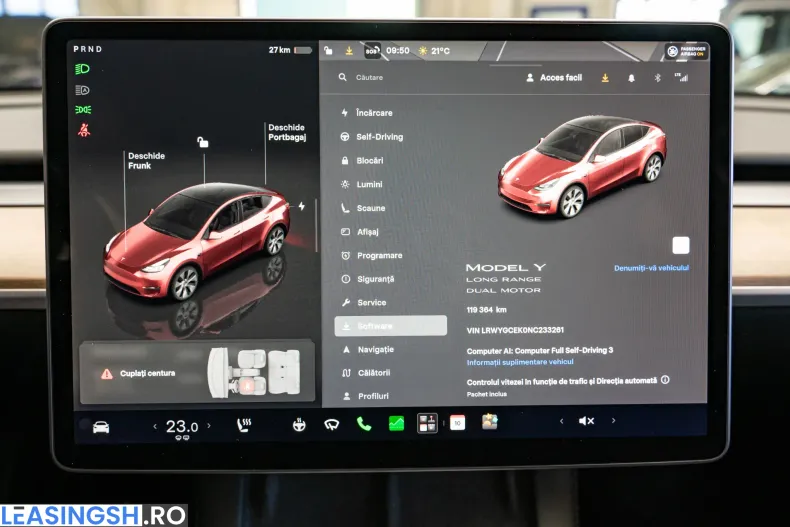Toggle the auto high beam indicator

pos(82,90)
